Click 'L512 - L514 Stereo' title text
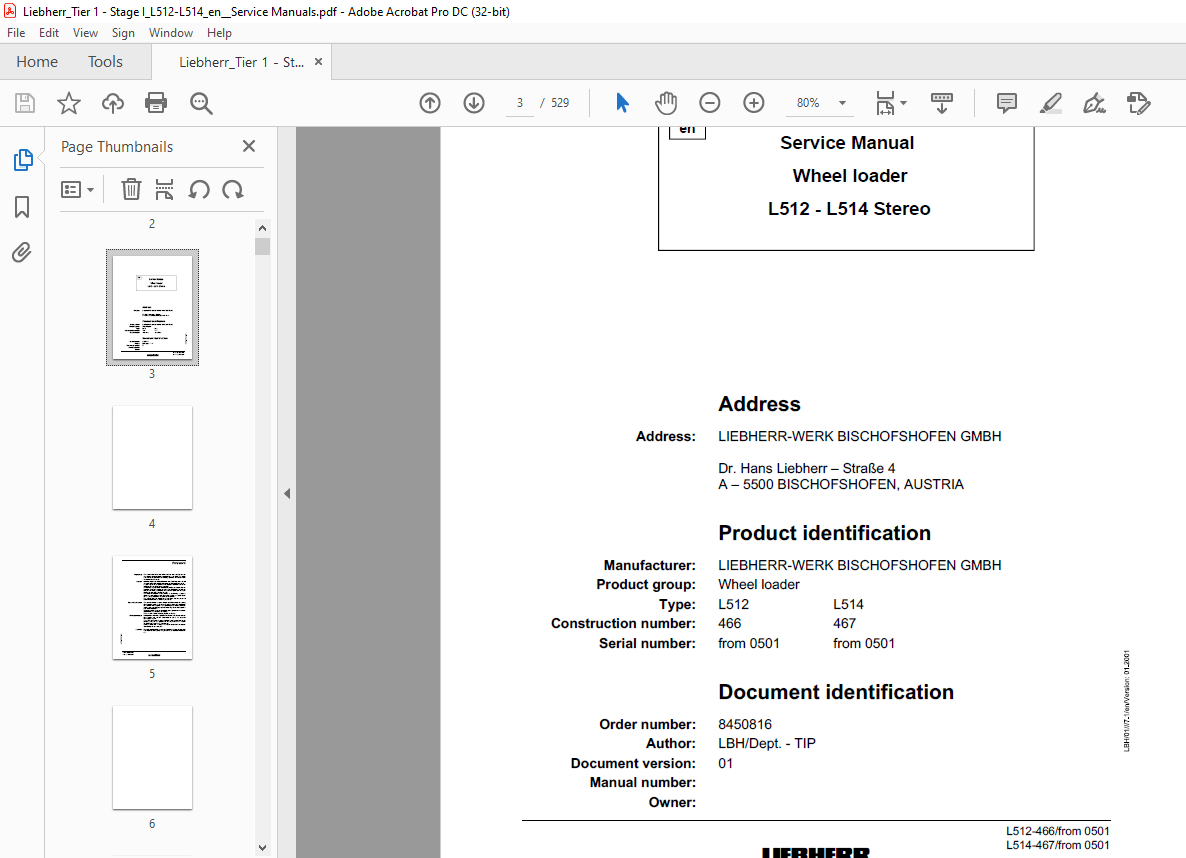Screen dimensions: 1186x858 (x=849, y=209)
